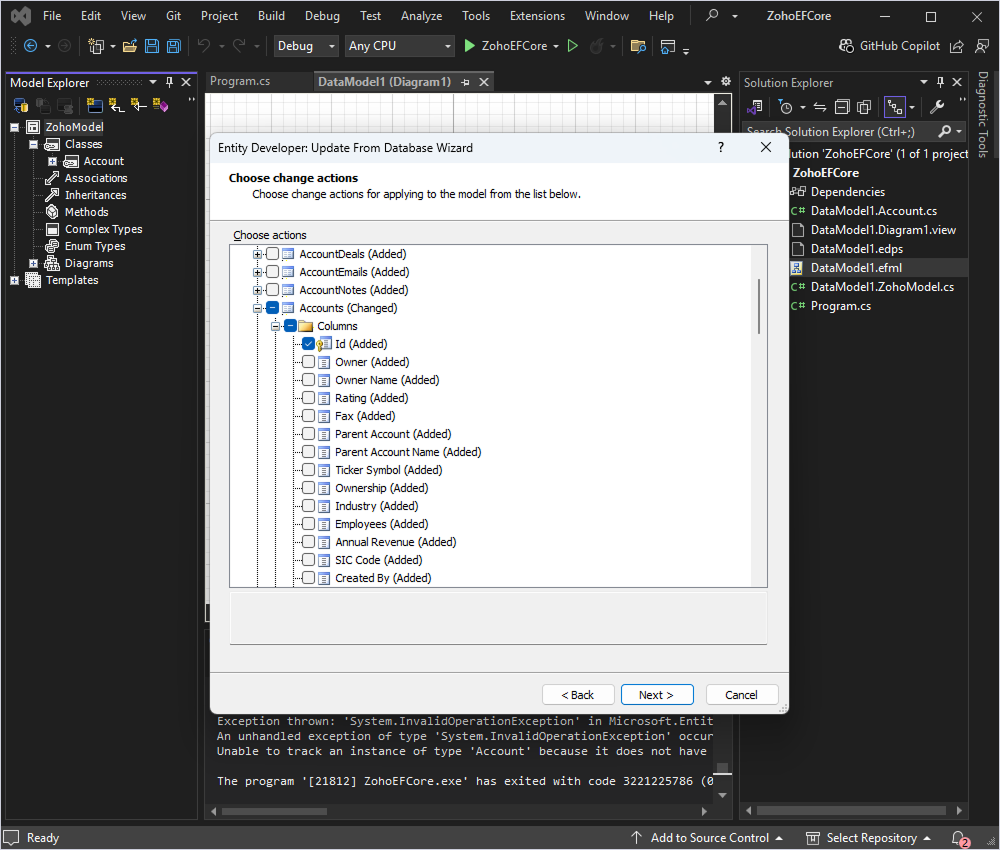Viewport: 1000px width, 850px height.
Task: Select the Update Model From Database icon
Action: pyautogui.click(x=19, y=105)
